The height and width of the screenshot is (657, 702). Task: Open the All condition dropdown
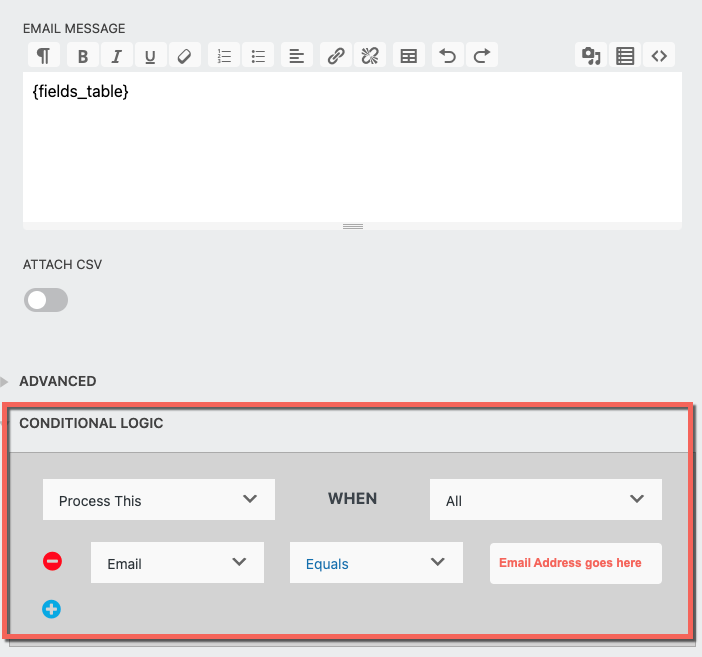point(545,500)
